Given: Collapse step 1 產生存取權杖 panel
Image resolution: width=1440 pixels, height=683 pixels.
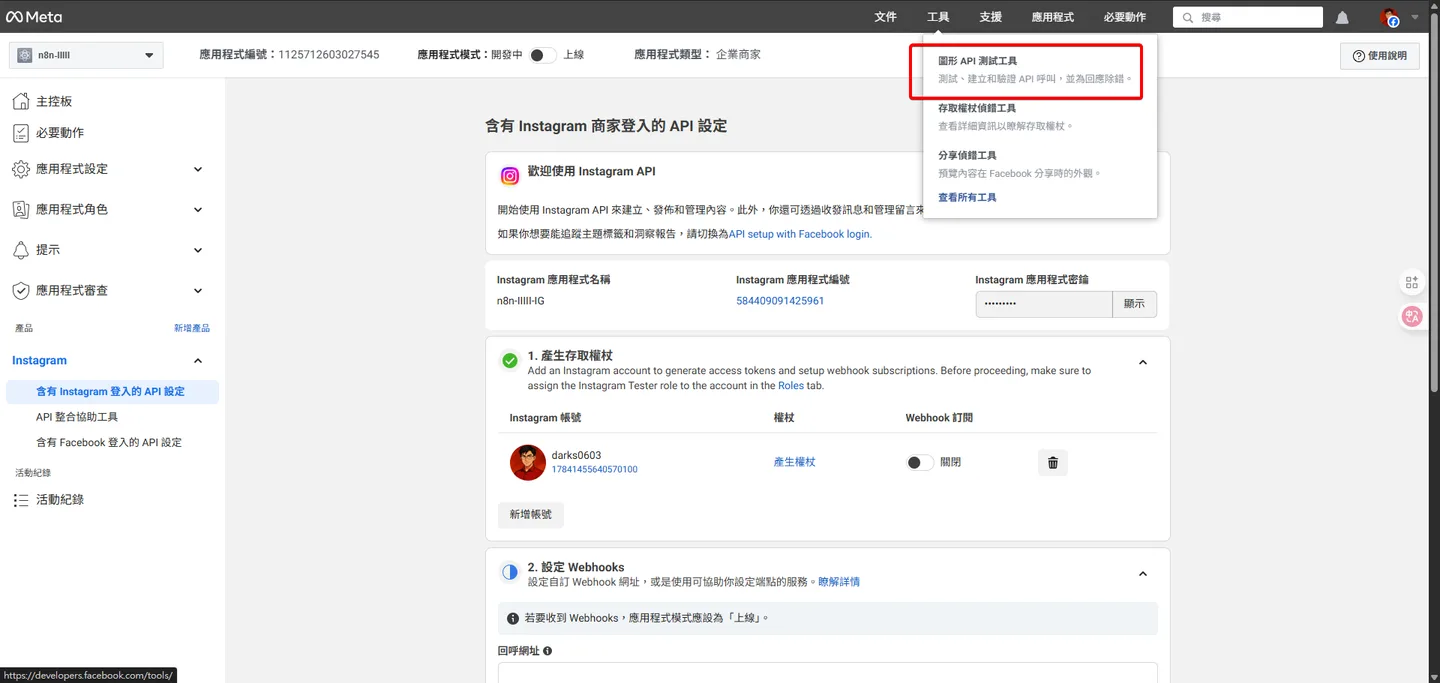Looking at the screenshot, I should click(1143, 362).
